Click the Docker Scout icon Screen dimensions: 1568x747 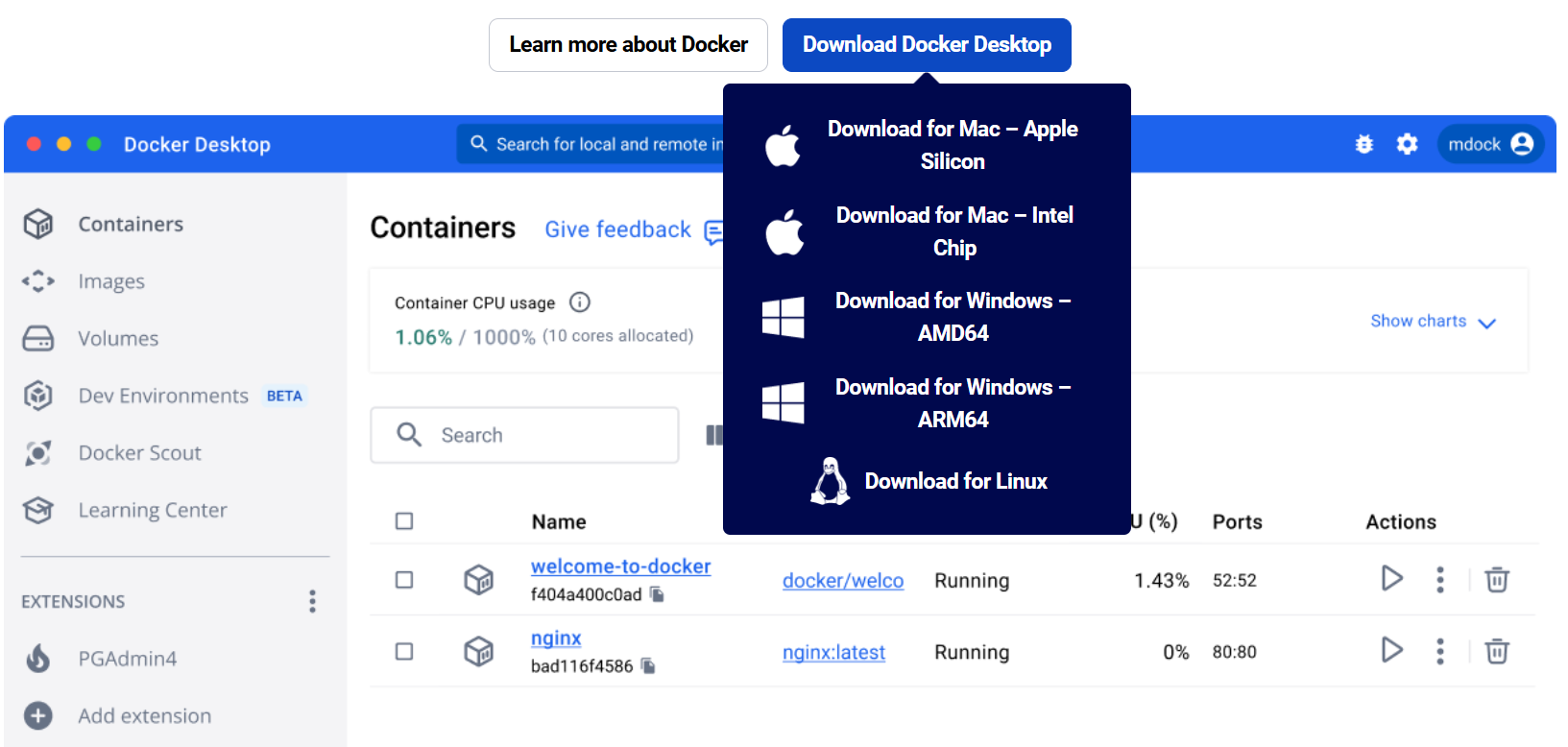tap(38, 453)
